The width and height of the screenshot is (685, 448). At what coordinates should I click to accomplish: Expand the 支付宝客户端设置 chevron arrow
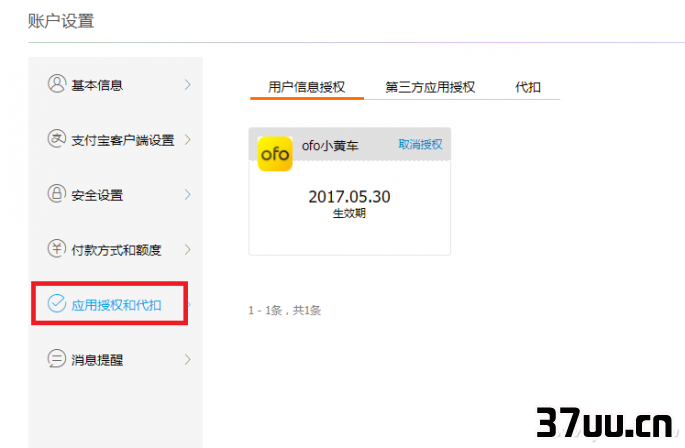tap(188, 139)
